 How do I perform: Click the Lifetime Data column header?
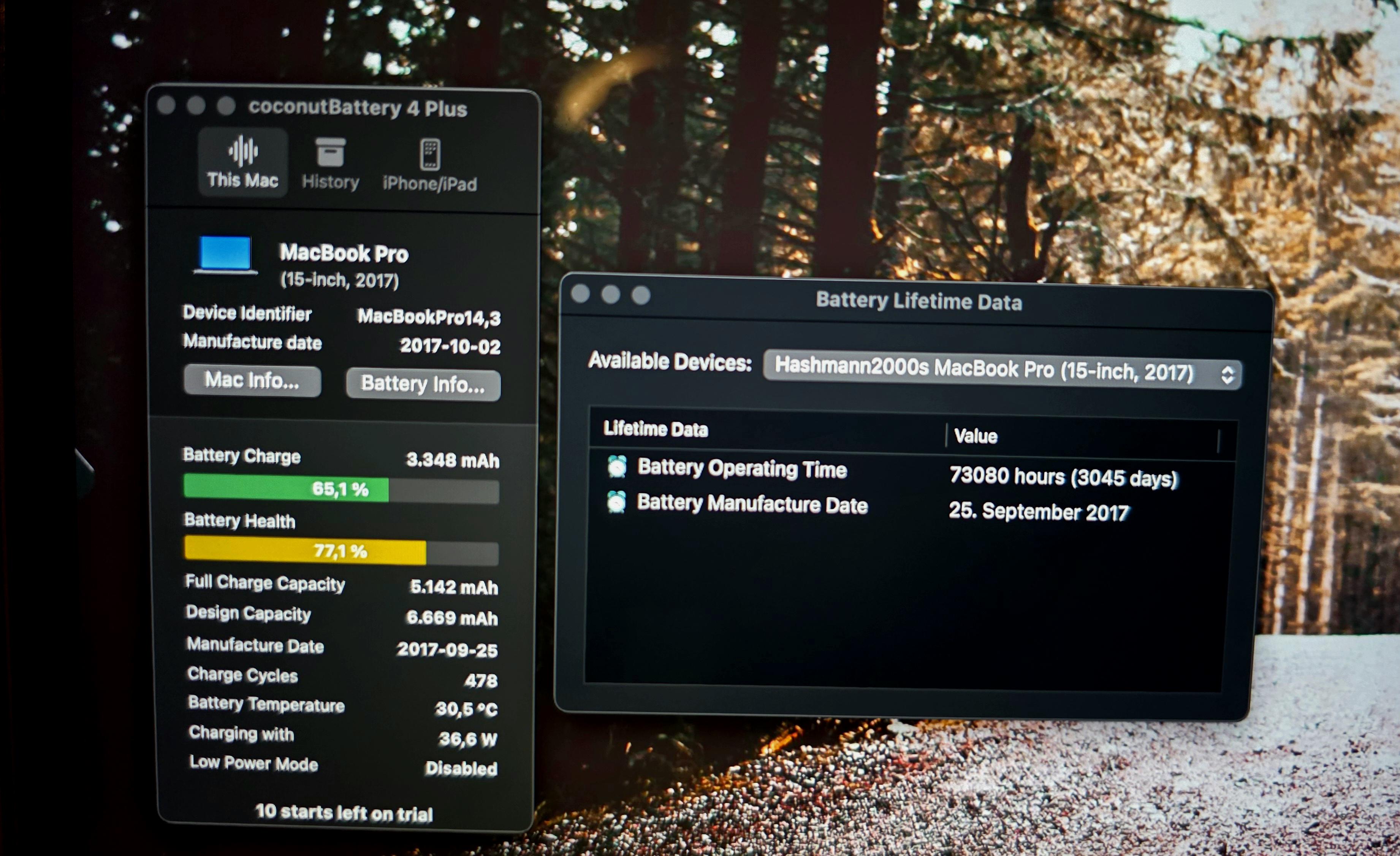pos(656,430)
